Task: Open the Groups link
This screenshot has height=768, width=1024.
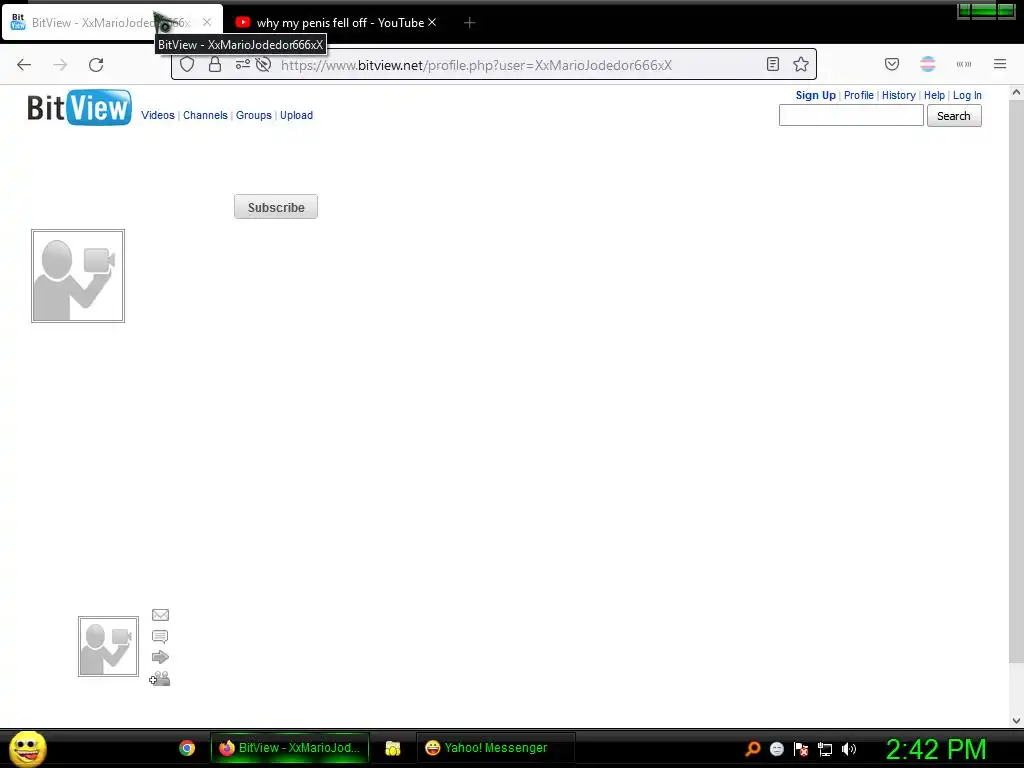Action: 253,115
